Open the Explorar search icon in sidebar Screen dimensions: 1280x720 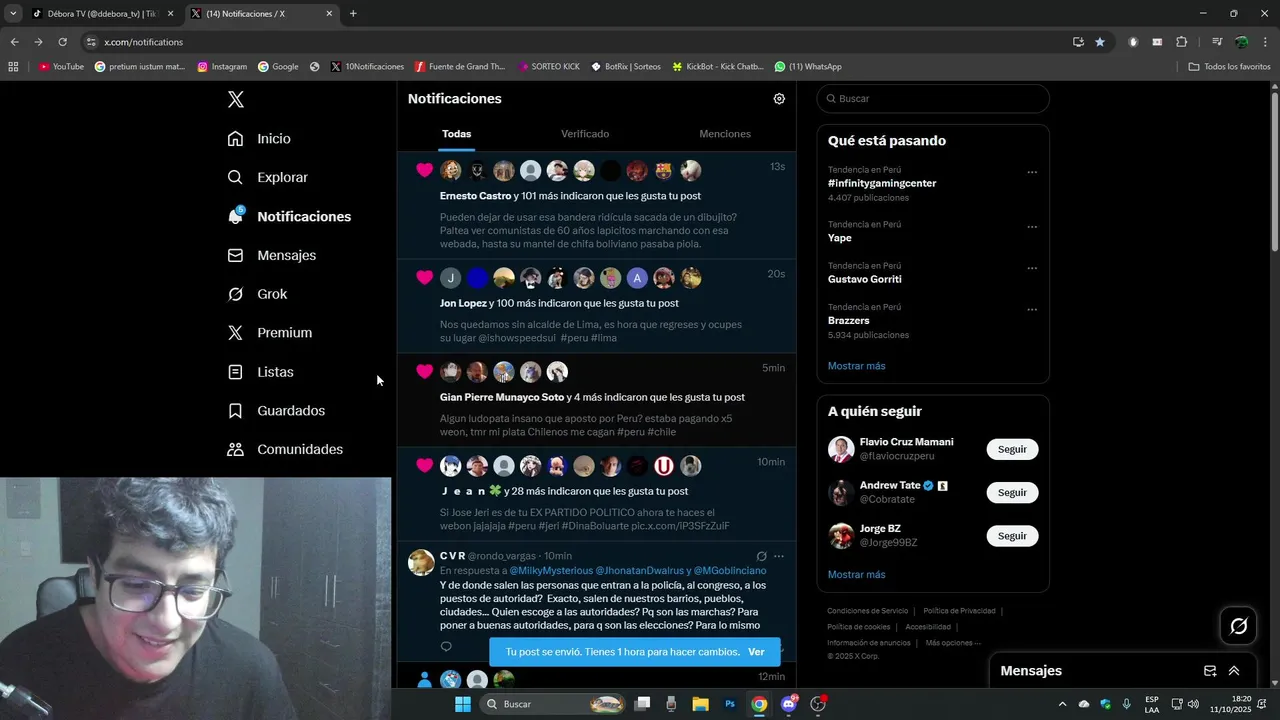(235, 177)
